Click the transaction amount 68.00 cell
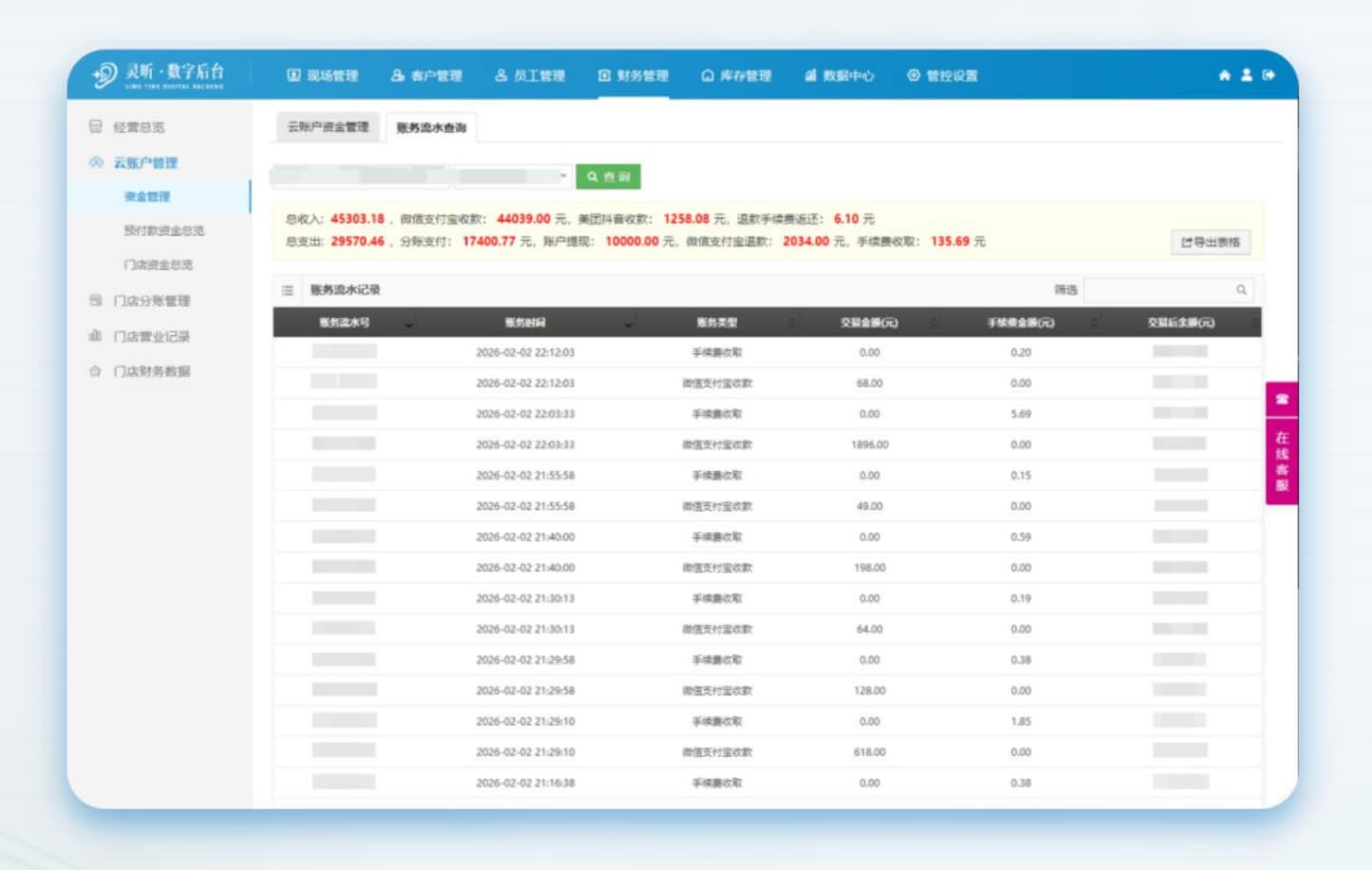Viewport: 1372px width, 870px height. [x=869, y=384]
